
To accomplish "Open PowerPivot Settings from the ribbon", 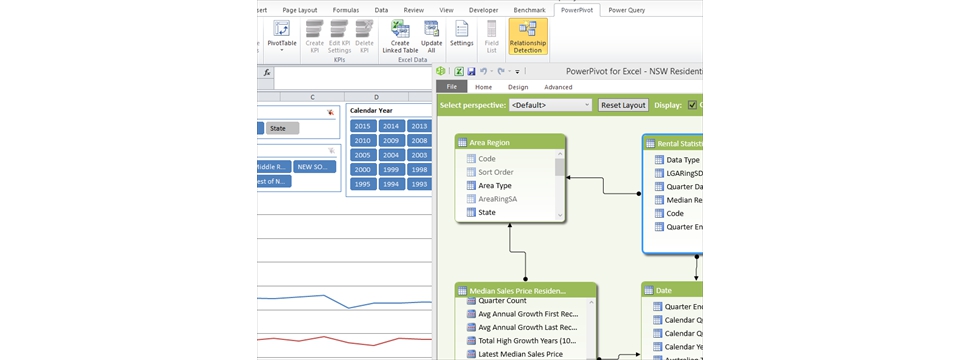I will click(x=462, y=34).
